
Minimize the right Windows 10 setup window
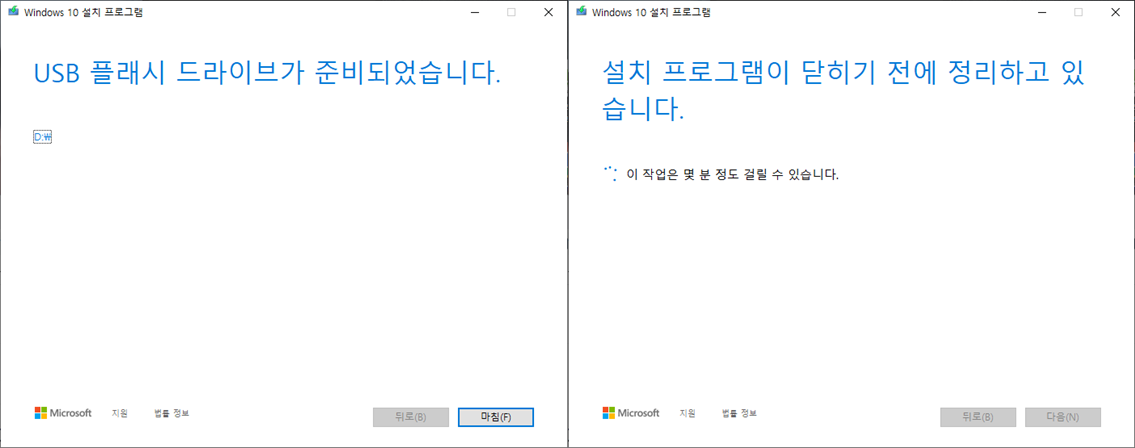coord(1042,12)
